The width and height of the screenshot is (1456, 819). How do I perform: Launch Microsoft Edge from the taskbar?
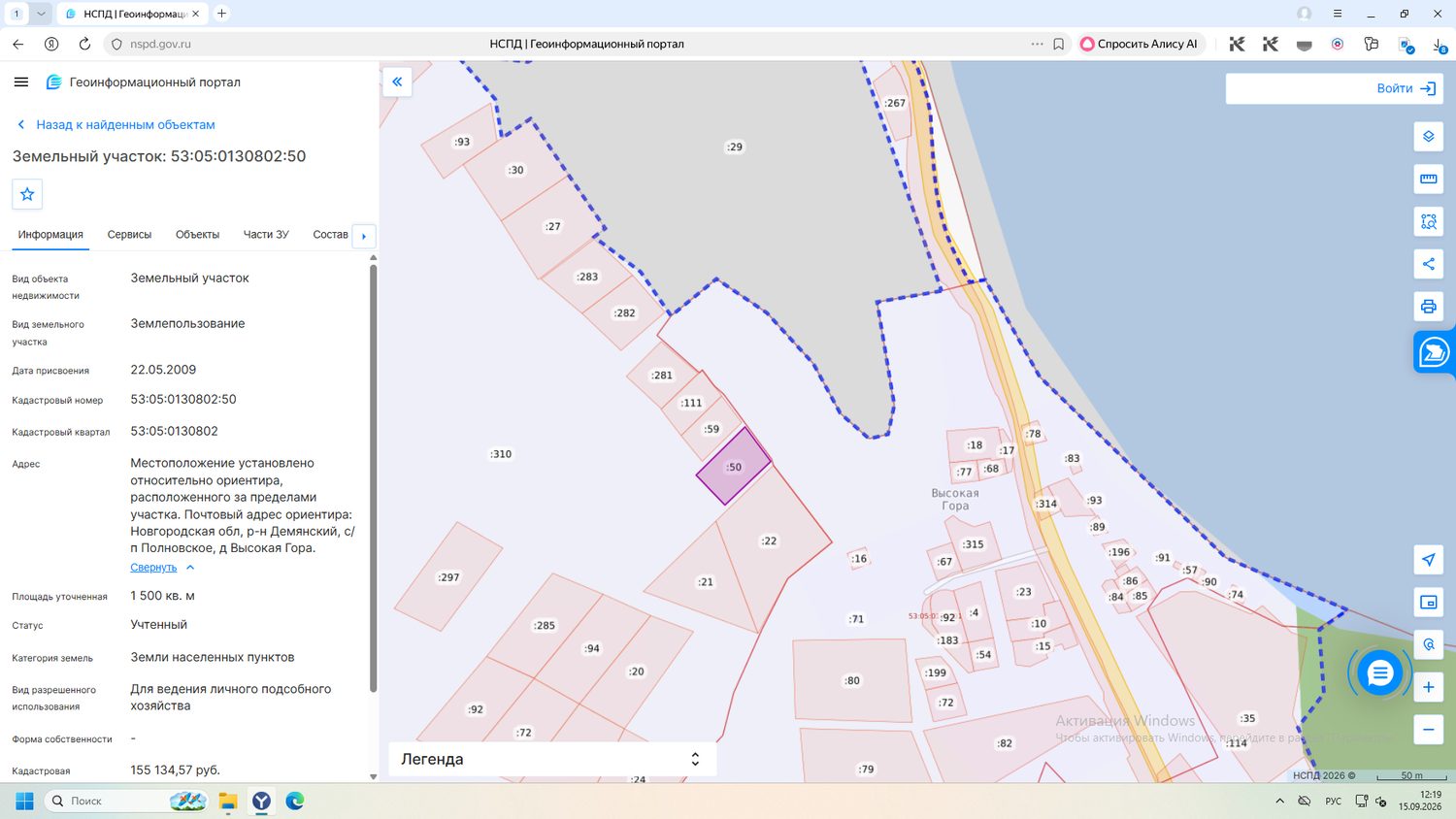295,801
